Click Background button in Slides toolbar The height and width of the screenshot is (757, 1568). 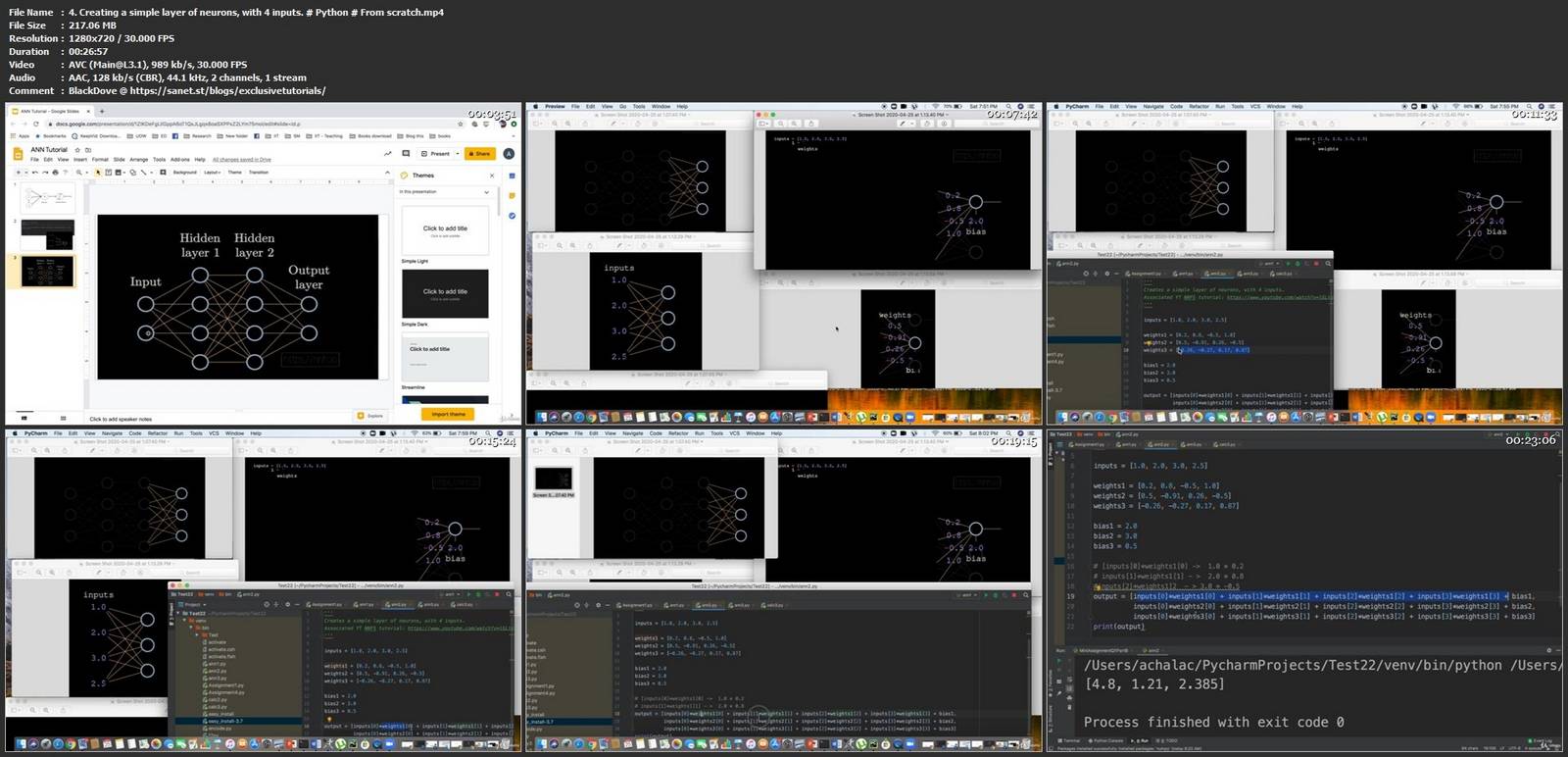click(185, 172)
